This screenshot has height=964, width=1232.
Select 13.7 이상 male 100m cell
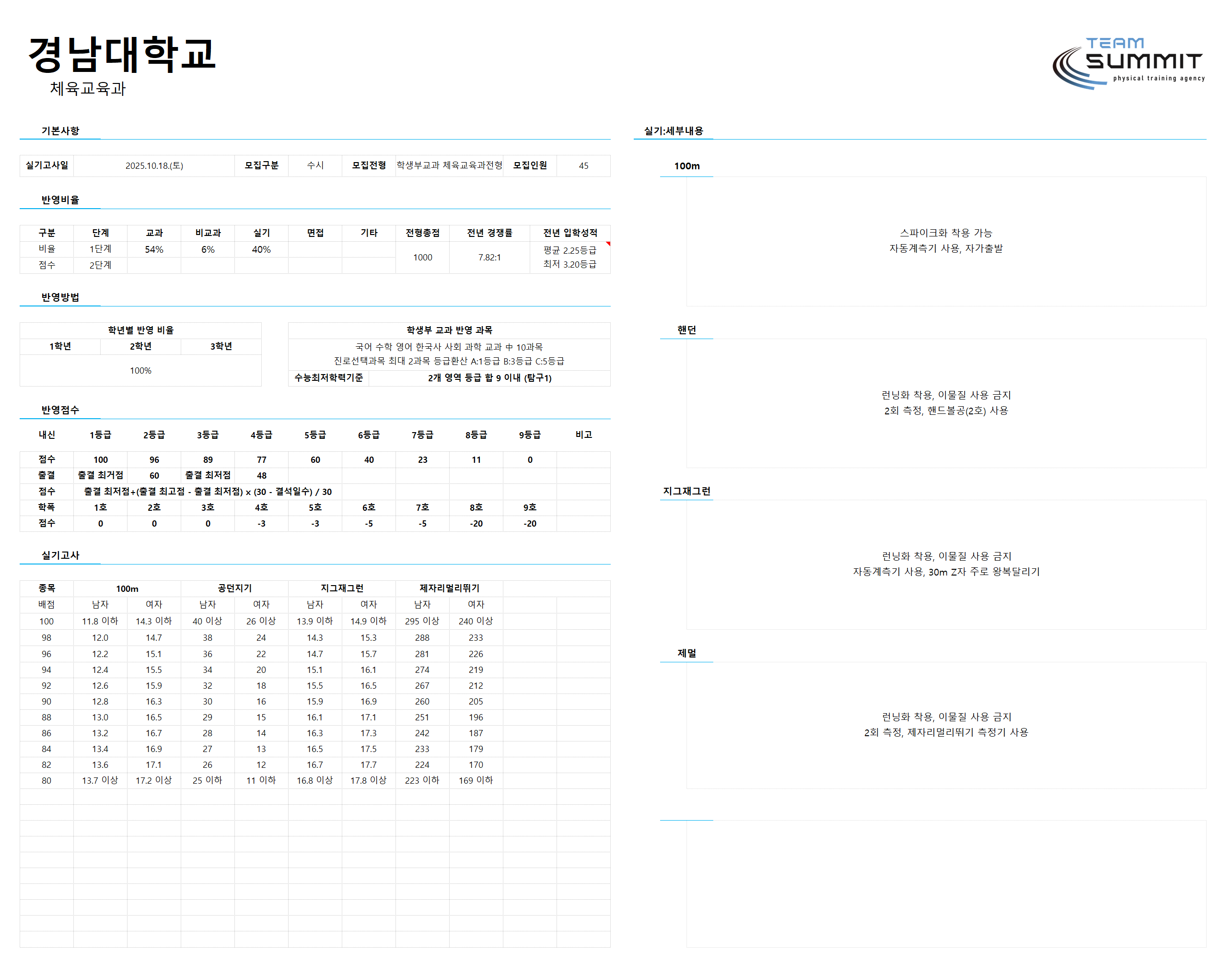100,780
